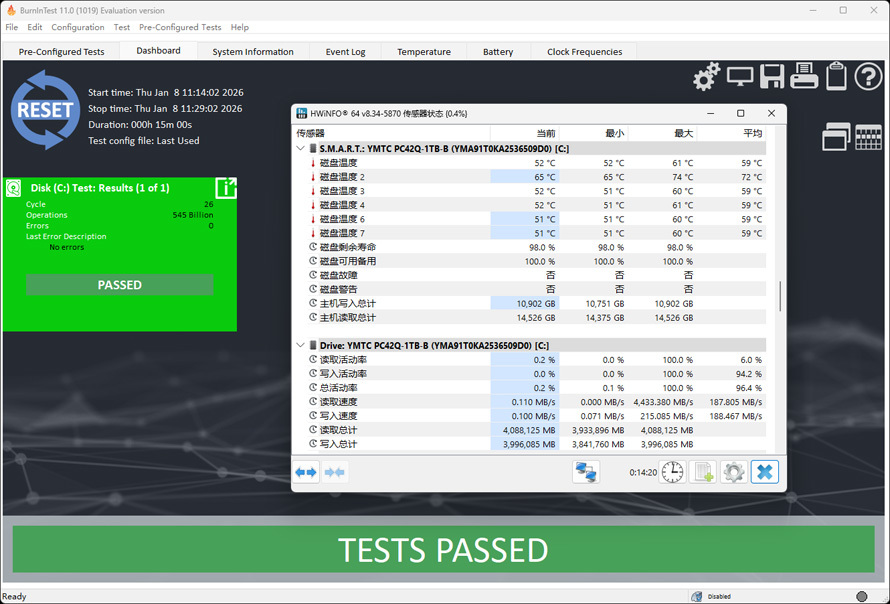This screenshot has height=604, width=890.
Task: Expand columns with blue double arrows button
Action: [307, 472]
